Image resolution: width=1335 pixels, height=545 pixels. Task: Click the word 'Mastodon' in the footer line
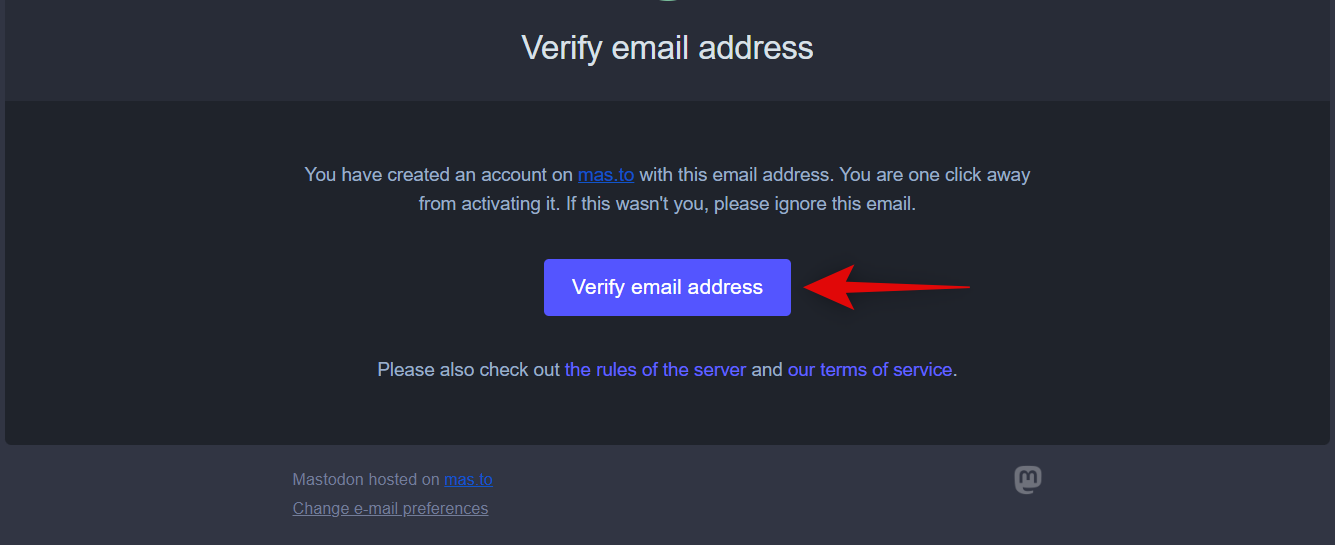[x=328, y=479]
